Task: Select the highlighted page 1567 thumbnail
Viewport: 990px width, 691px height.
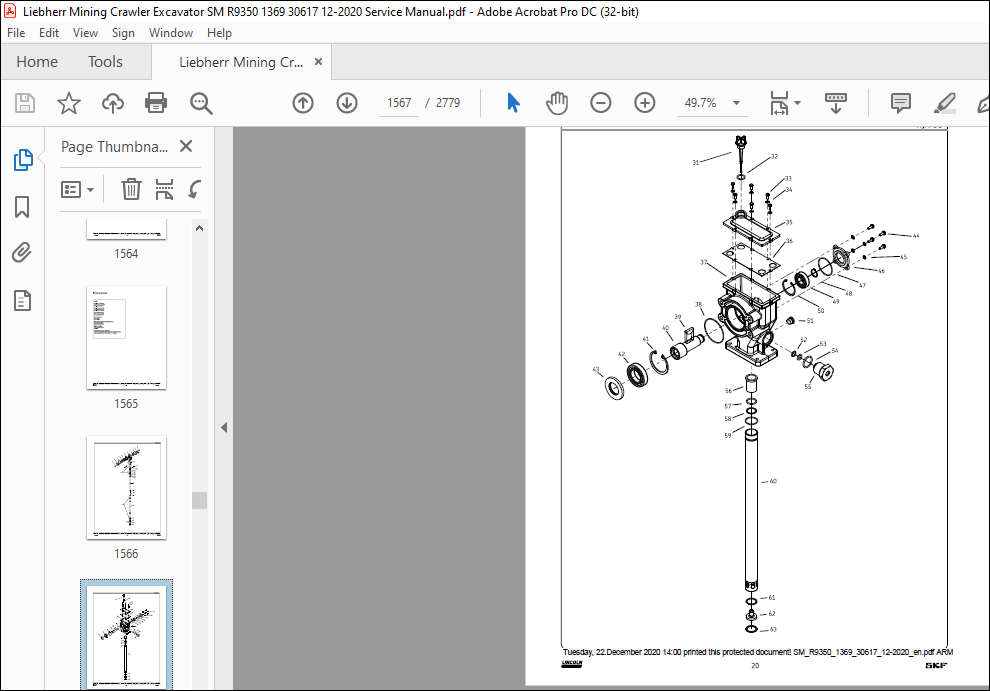Action: [x=126, y=637]
